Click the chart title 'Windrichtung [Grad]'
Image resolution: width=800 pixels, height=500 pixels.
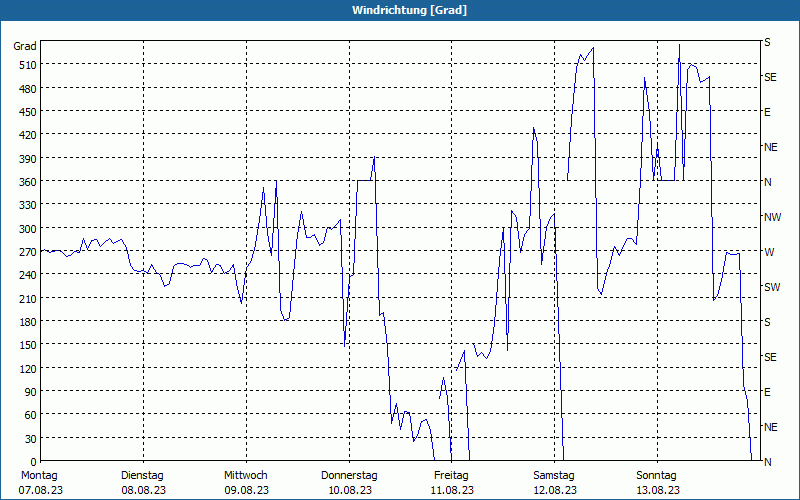coord(409,10)
